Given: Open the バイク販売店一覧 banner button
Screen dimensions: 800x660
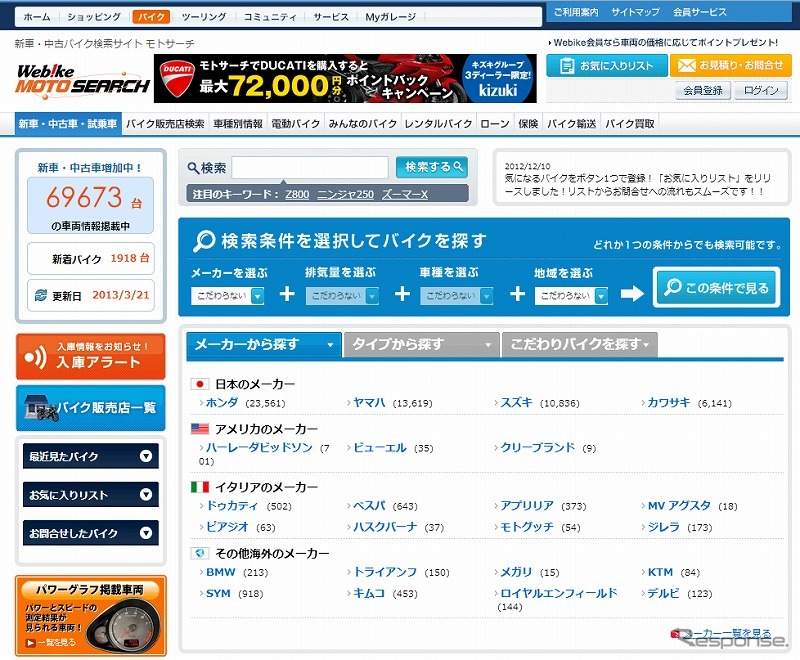Looking at the screenshot, I should 91,408.
